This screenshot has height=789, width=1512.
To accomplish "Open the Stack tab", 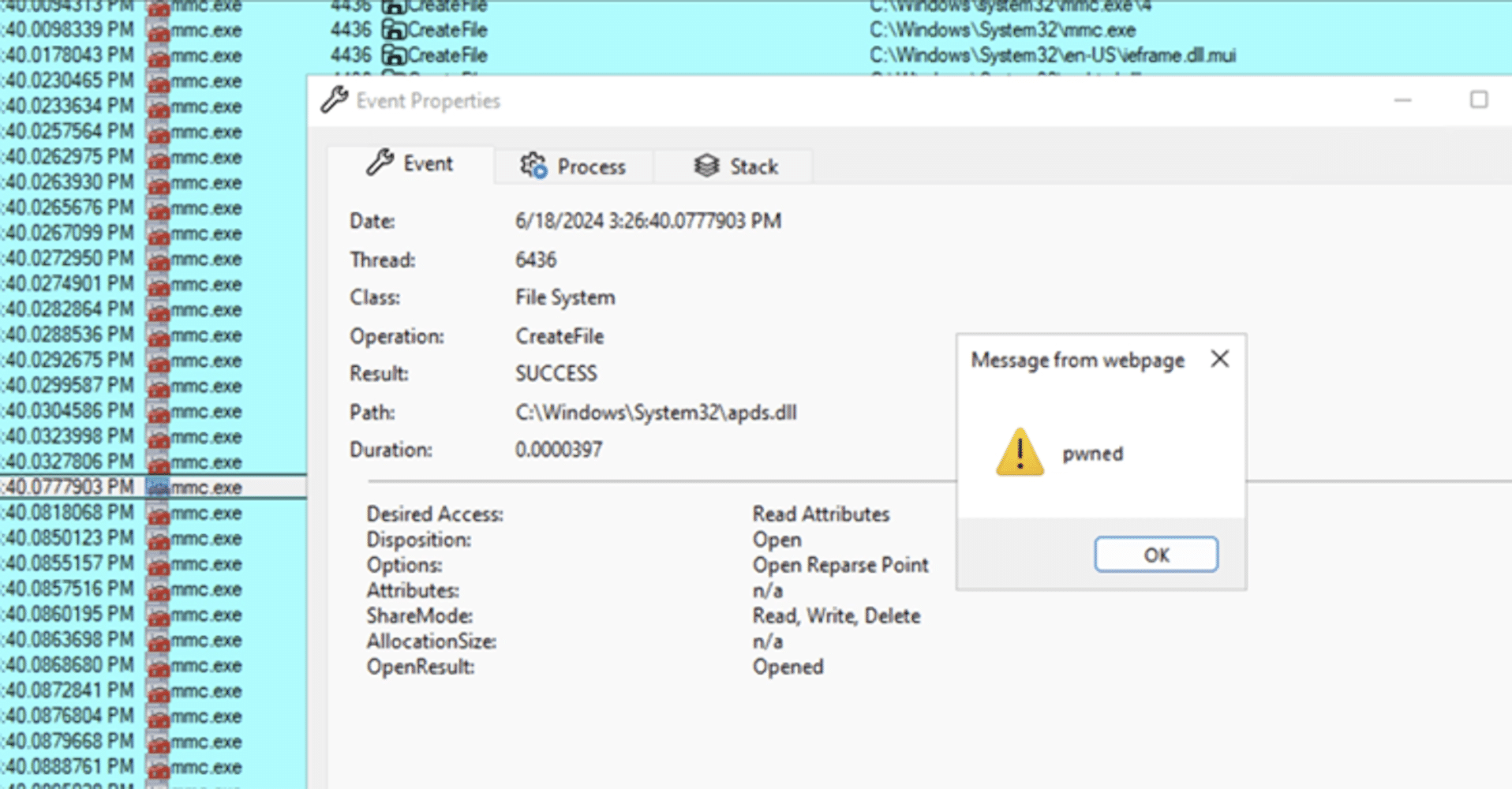I will tap(735, 166).
